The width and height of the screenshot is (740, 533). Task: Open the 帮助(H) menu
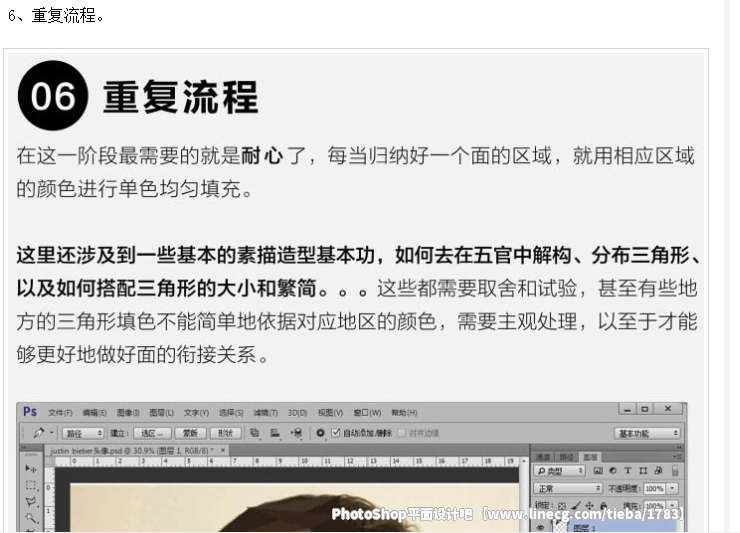coord(404,413)
